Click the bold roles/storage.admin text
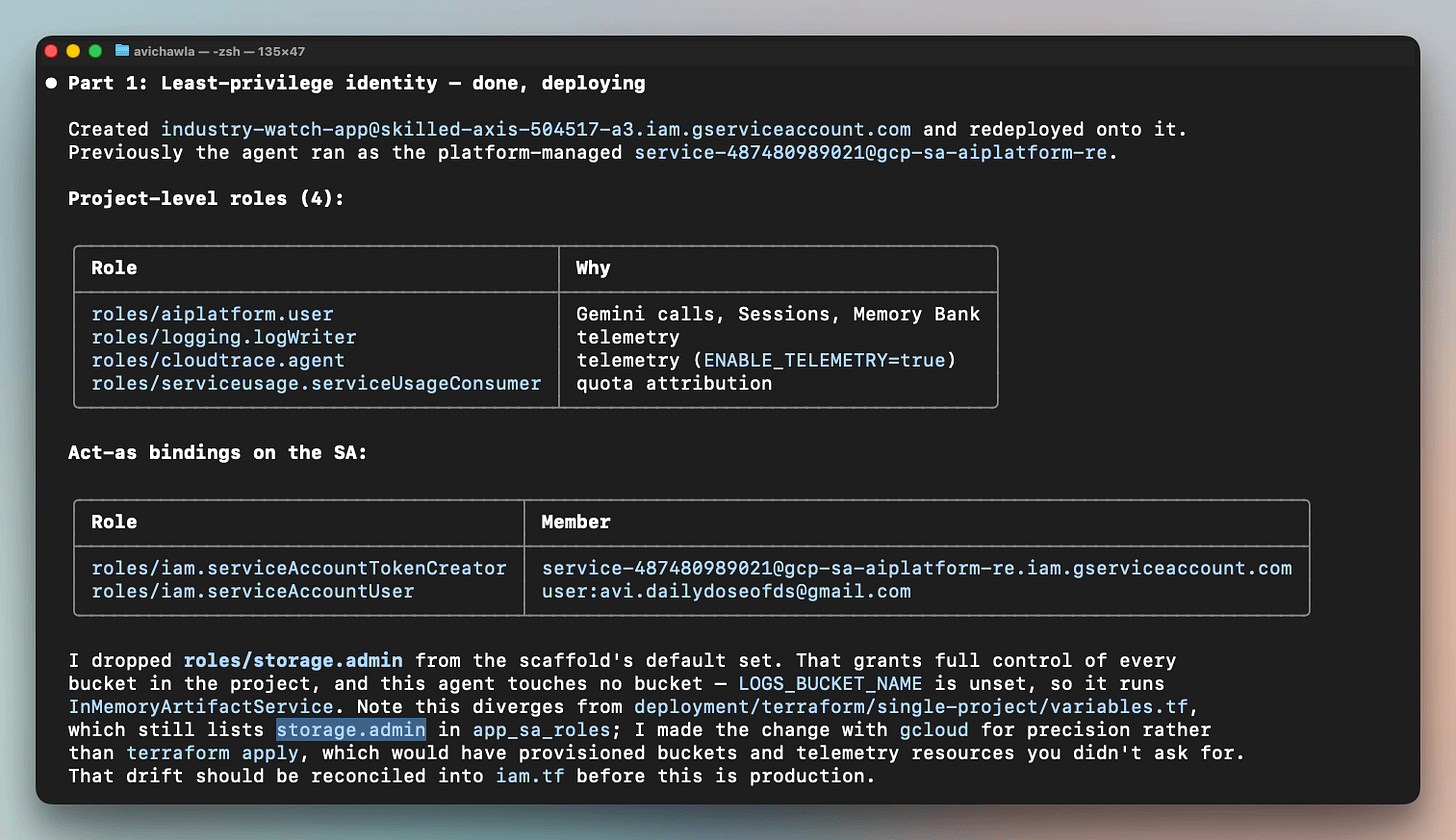This screenshot has width=1456, height=840. pyautogui.click(x=293, y=660)
